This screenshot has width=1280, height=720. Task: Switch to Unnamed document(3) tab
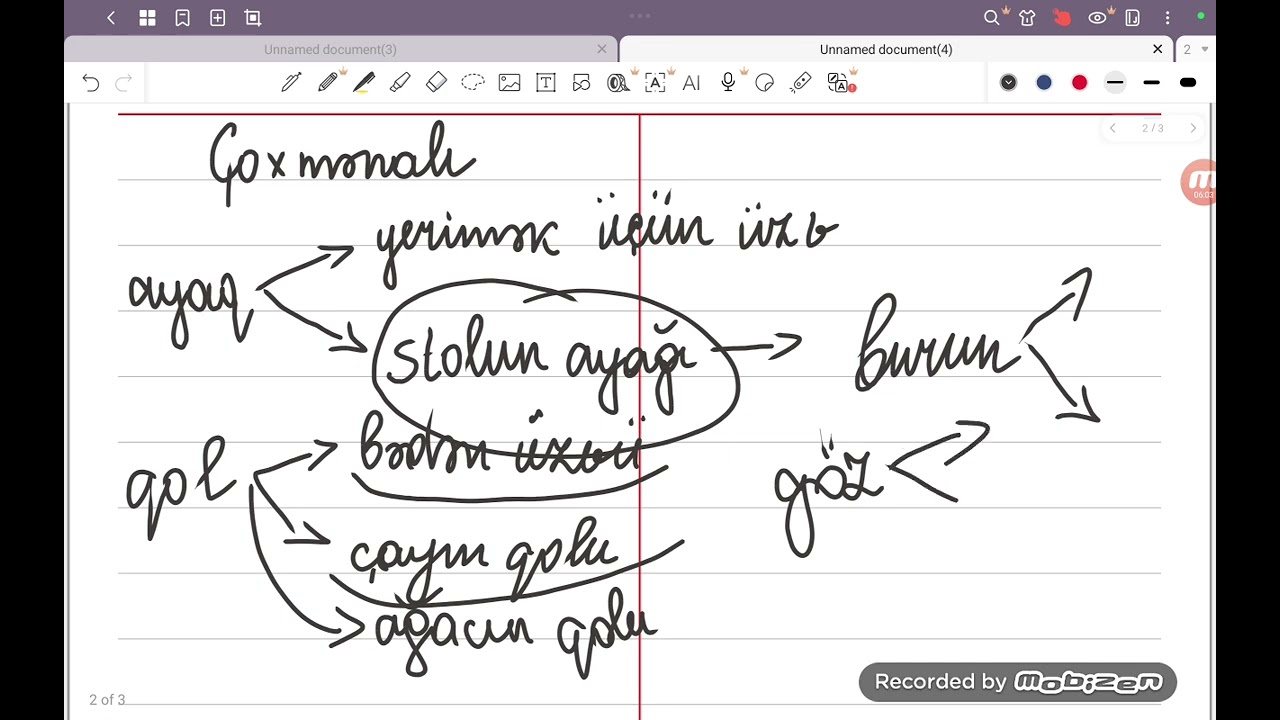pyautogui.click(x=330, y=49)
